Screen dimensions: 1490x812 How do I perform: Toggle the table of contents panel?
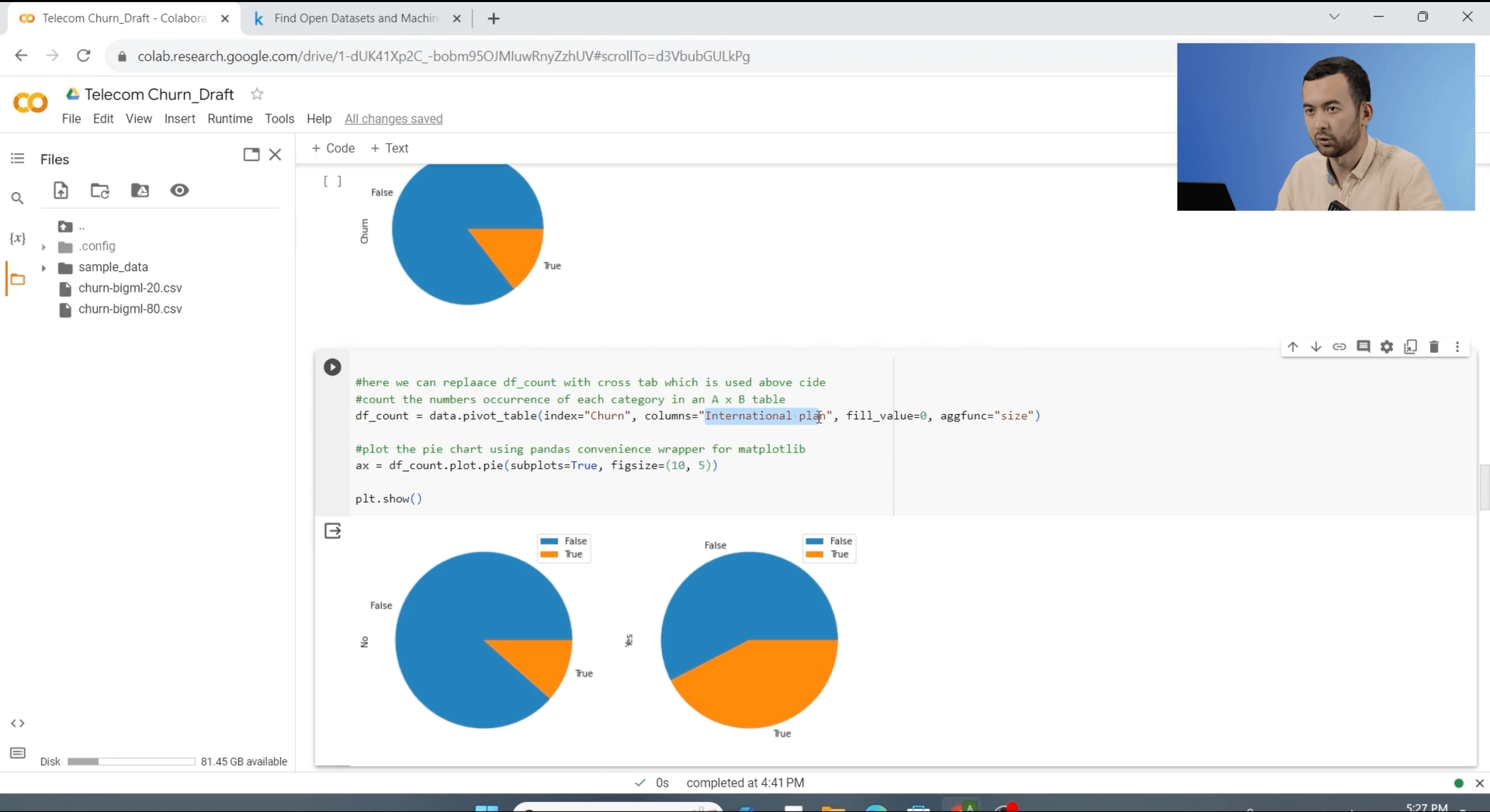click(x=18, y=158)
